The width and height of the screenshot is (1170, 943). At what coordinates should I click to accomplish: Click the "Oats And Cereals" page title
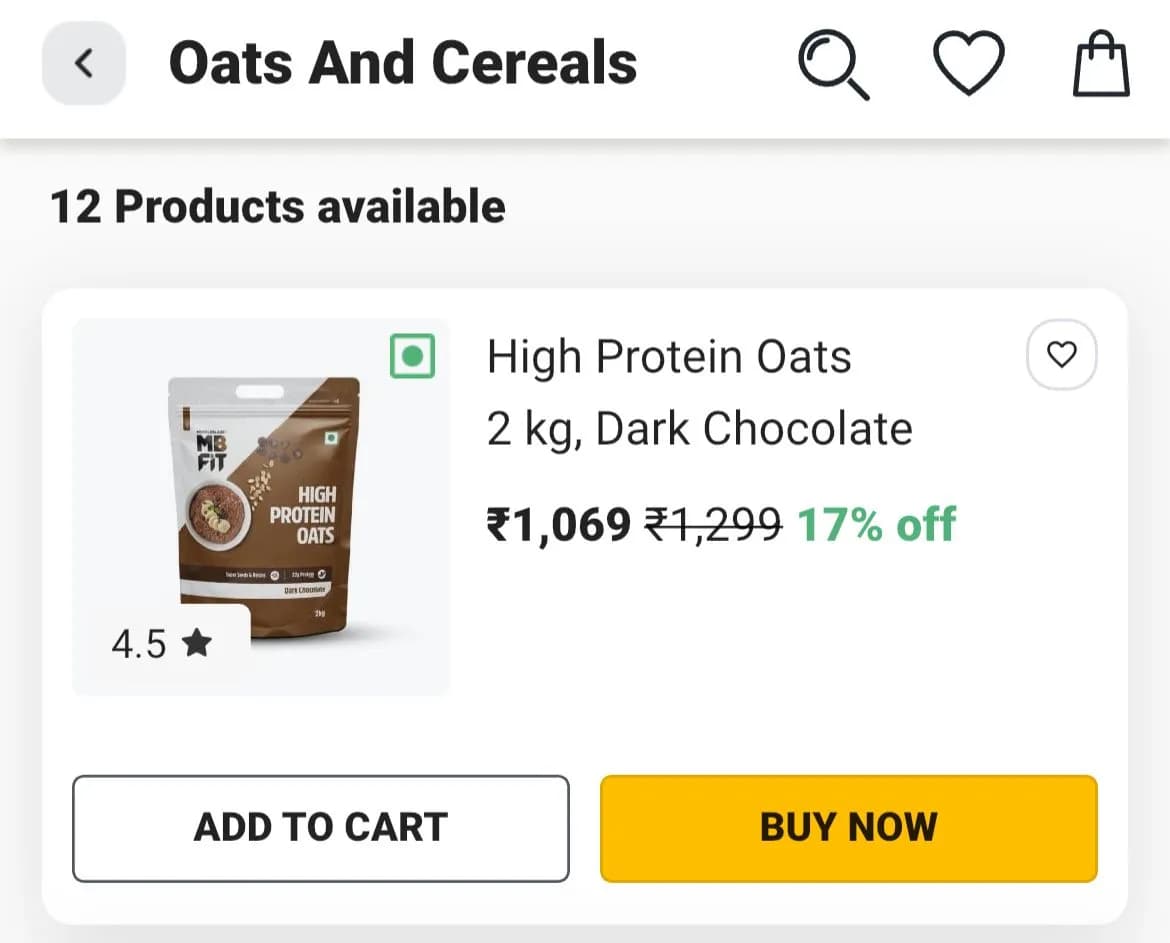pos(403,63)
